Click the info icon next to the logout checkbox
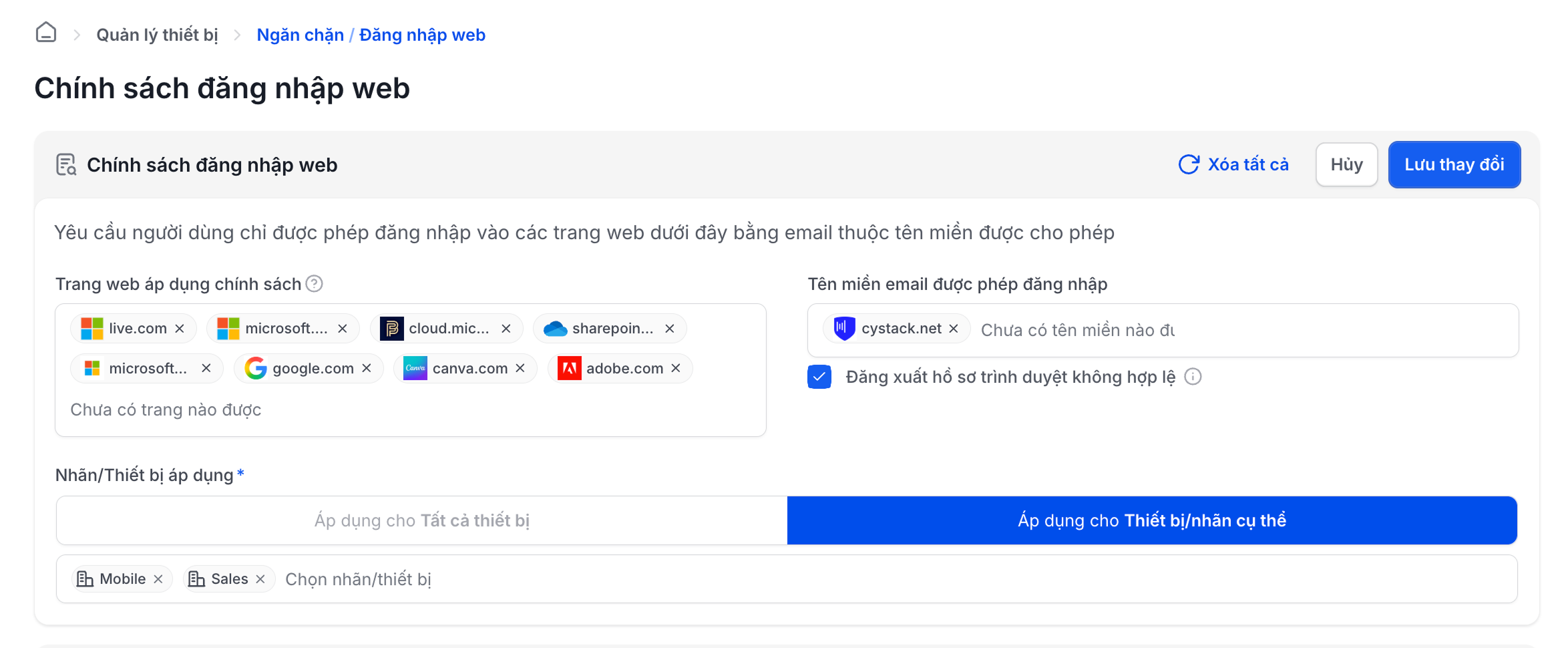This screenshot has width=1568, height=648. (x=1194, y=377)
